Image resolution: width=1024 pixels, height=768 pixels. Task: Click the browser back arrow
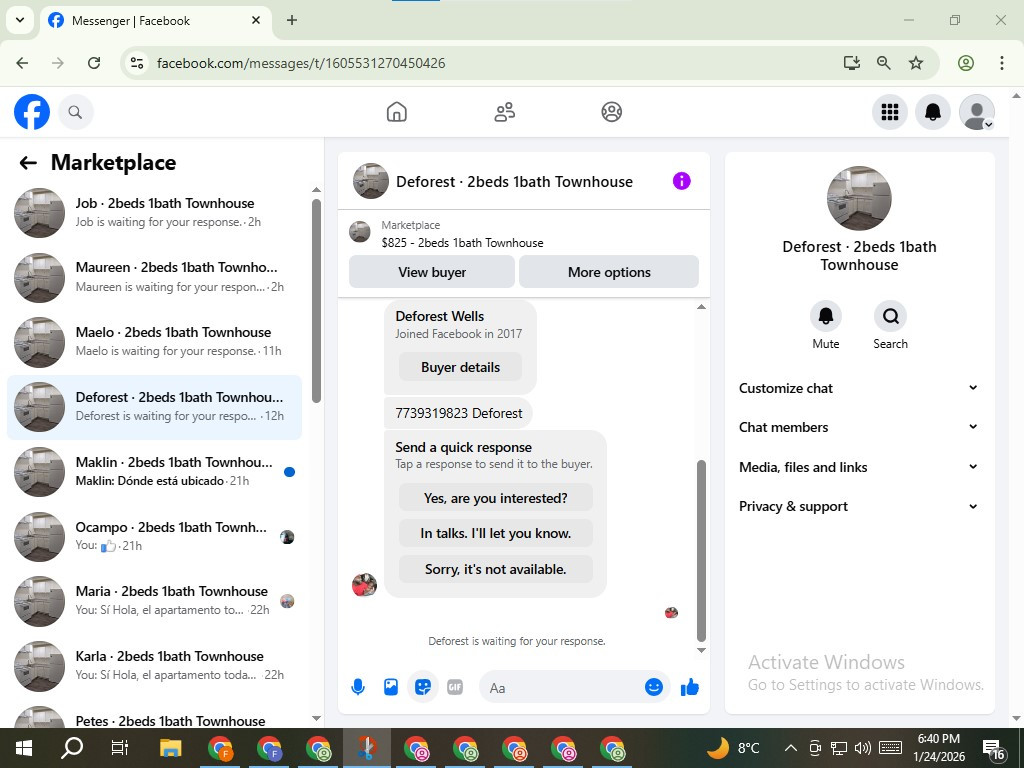[x=22, y=63]
